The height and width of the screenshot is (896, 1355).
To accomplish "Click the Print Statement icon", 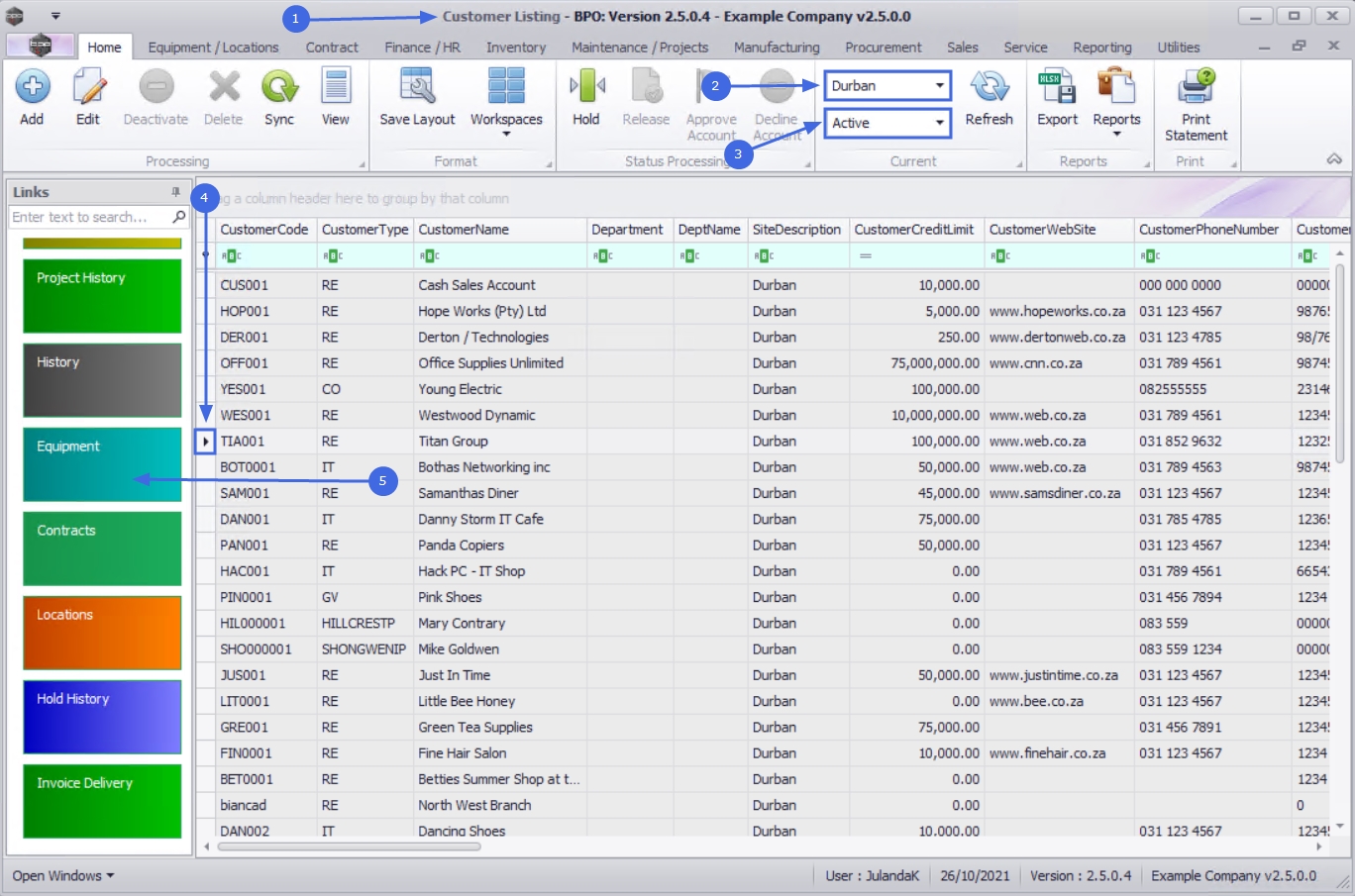I will (x=1196, y=88).
